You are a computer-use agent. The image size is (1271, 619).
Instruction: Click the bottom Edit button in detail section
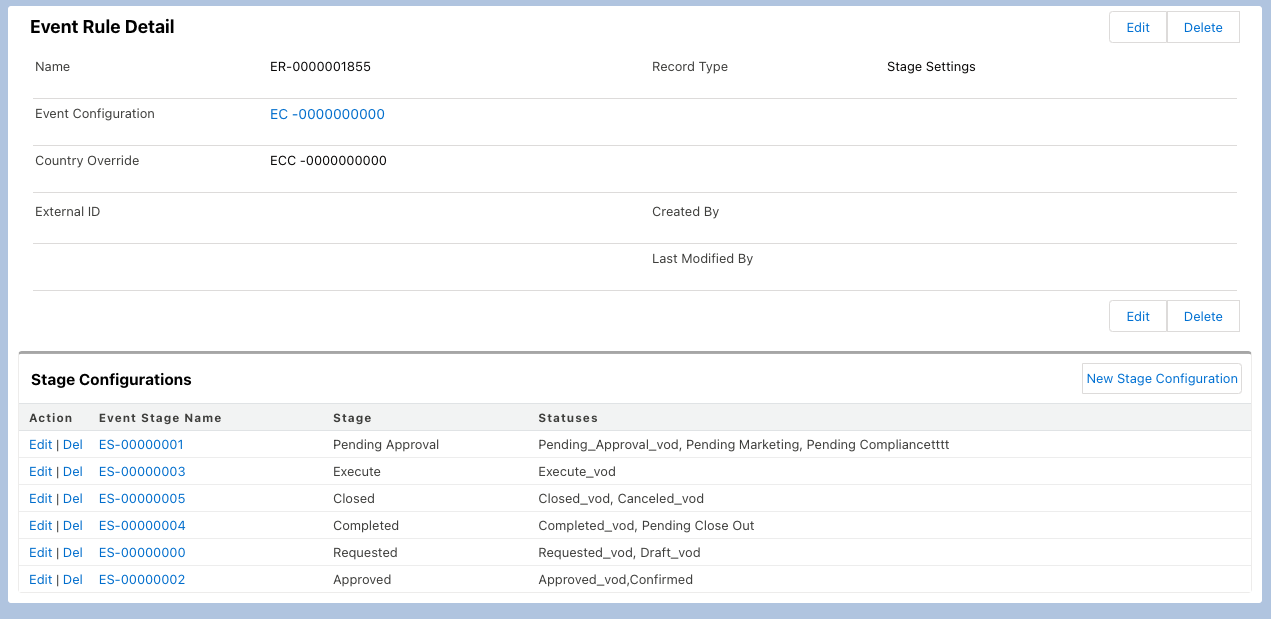pyautogui.click(x=1137, y=316)
